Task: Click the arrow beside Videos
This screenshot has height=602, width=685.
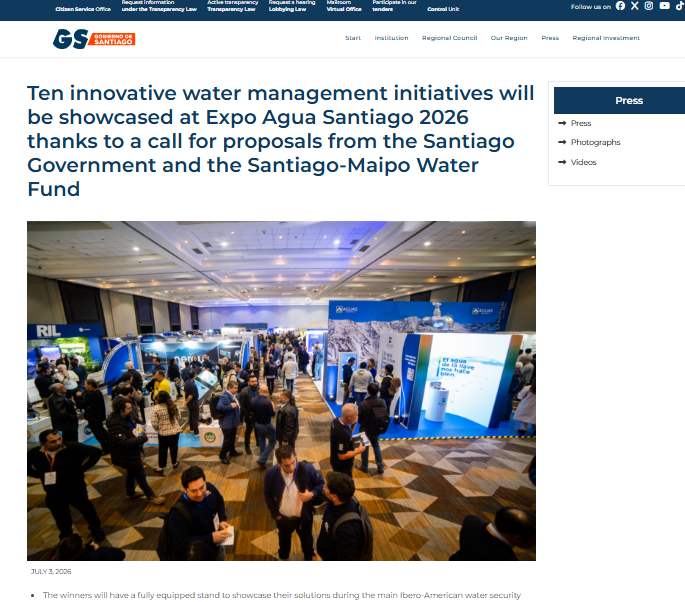Action: pyautogui.click(x=562, y=162)
